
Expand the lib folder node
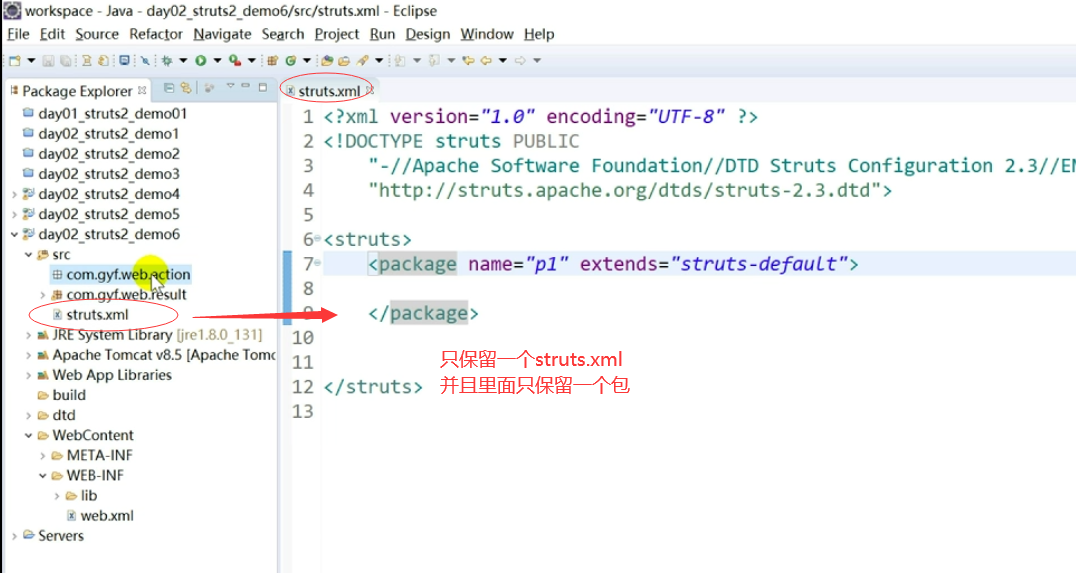(57, 495)
